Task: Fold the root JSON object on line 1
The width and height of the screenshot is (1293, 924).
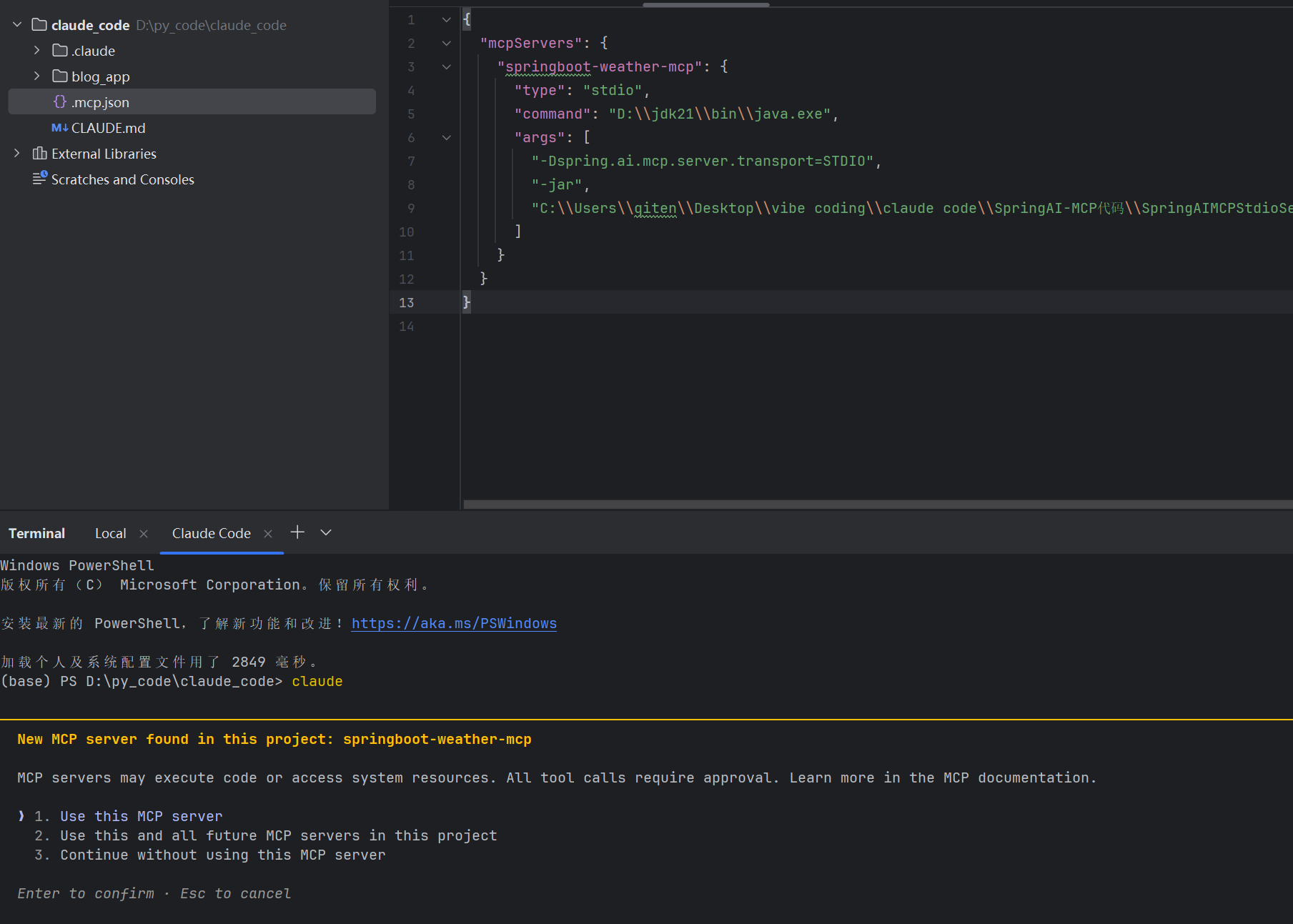Action: click(x=447, y=20)
